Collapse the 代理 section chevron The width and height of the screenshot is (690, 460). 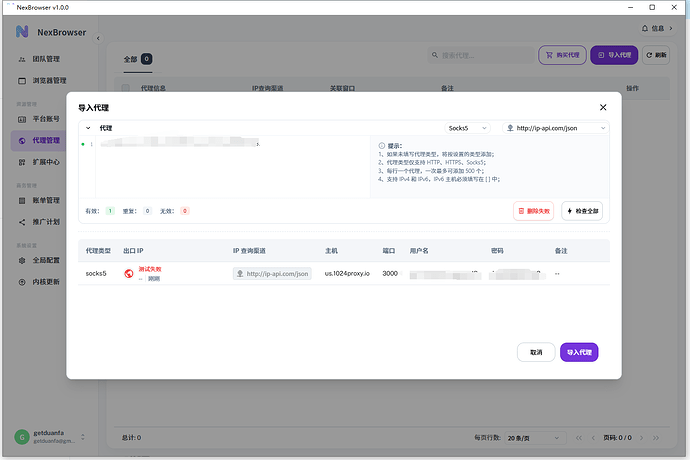click(88, 128)
